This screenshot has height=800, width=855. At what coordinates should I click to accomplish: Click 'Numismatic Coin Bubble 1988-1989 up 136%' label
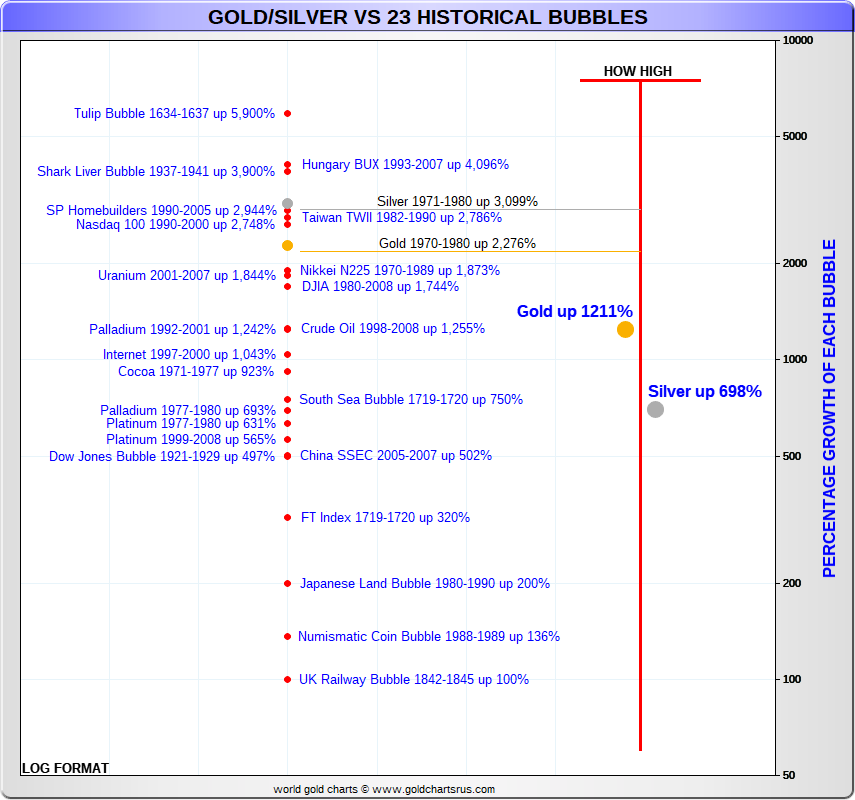click(x=429, y=636)
